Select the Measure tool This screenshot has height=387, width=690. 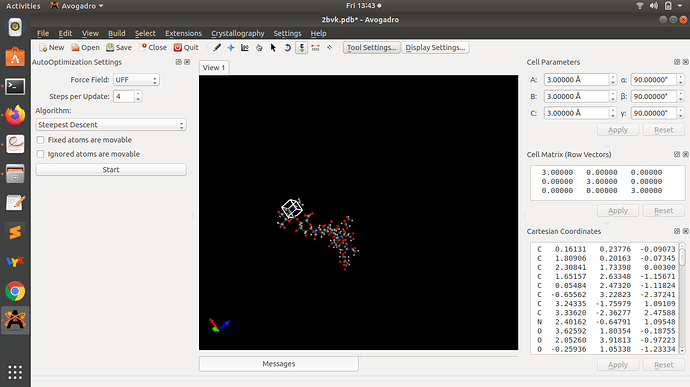[316, 48]
